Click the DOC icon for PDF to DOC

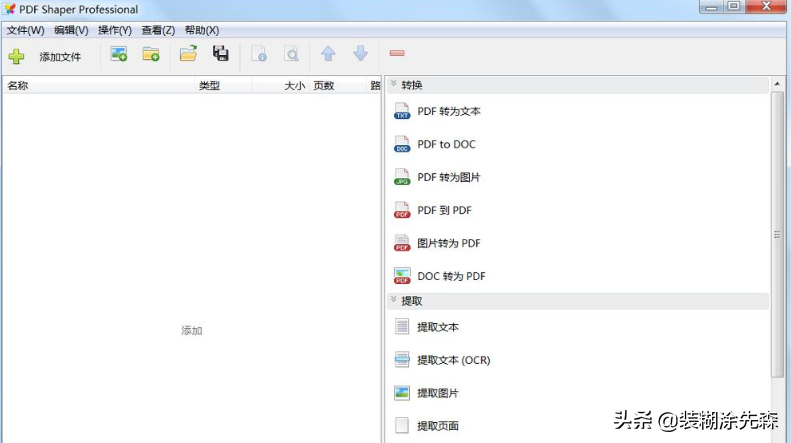click(x=402, y=144)
